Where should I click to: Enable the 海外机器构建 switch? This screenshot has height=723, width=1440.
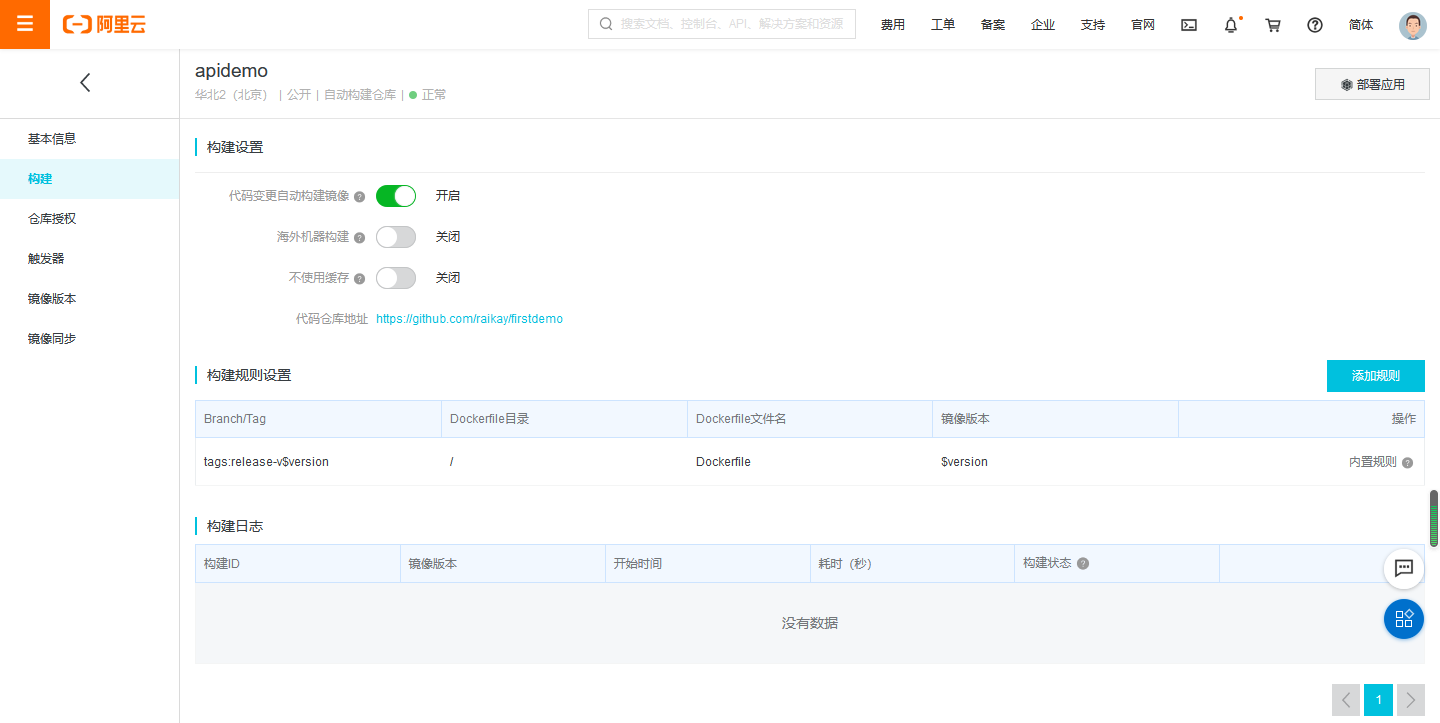(x=395, y=237)
